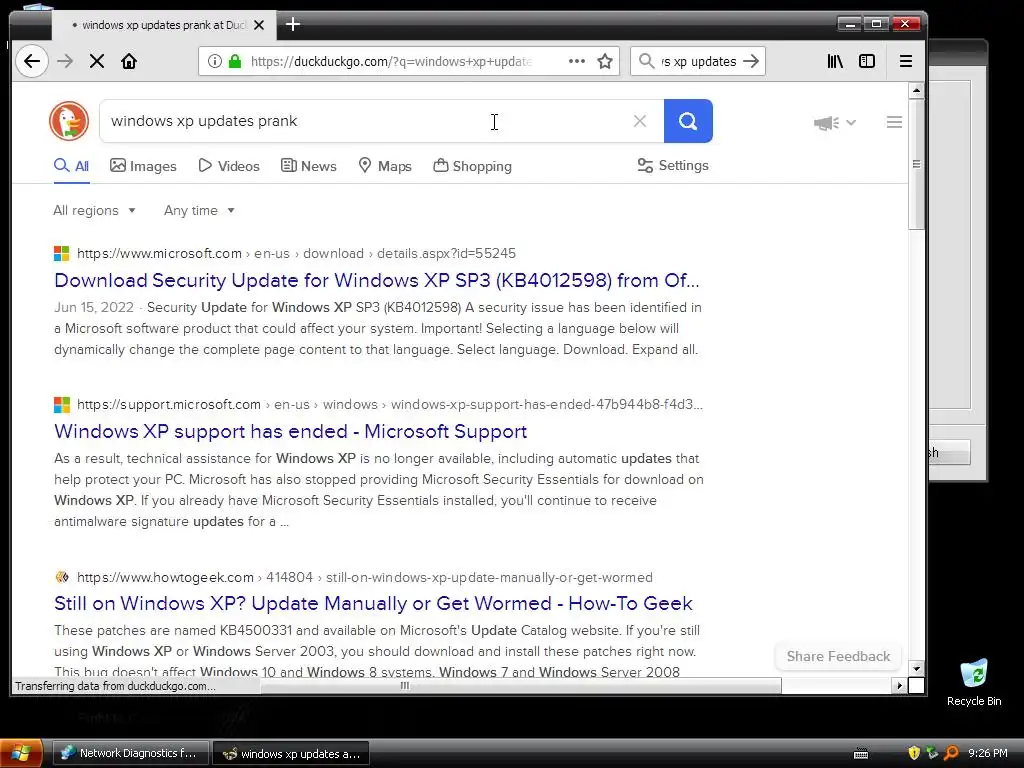This screenshot has height=768, width=1024.
Task: Click the security shield tray icon
Action: (x=914, y=753)
